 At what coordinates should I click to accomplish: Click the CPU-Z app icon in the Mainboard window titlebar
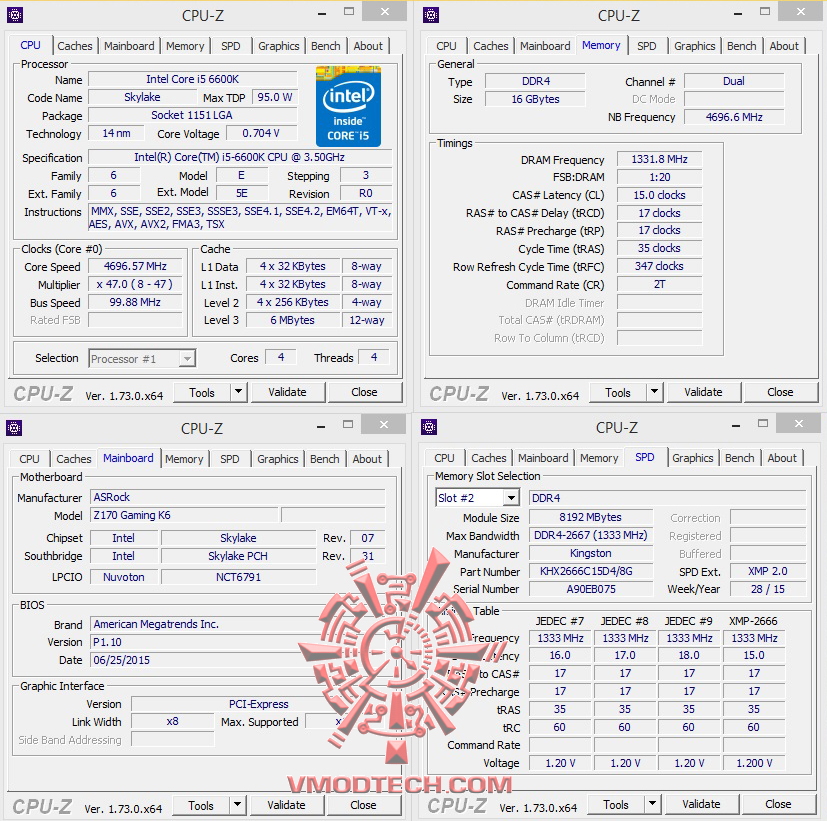coord(14,428)
